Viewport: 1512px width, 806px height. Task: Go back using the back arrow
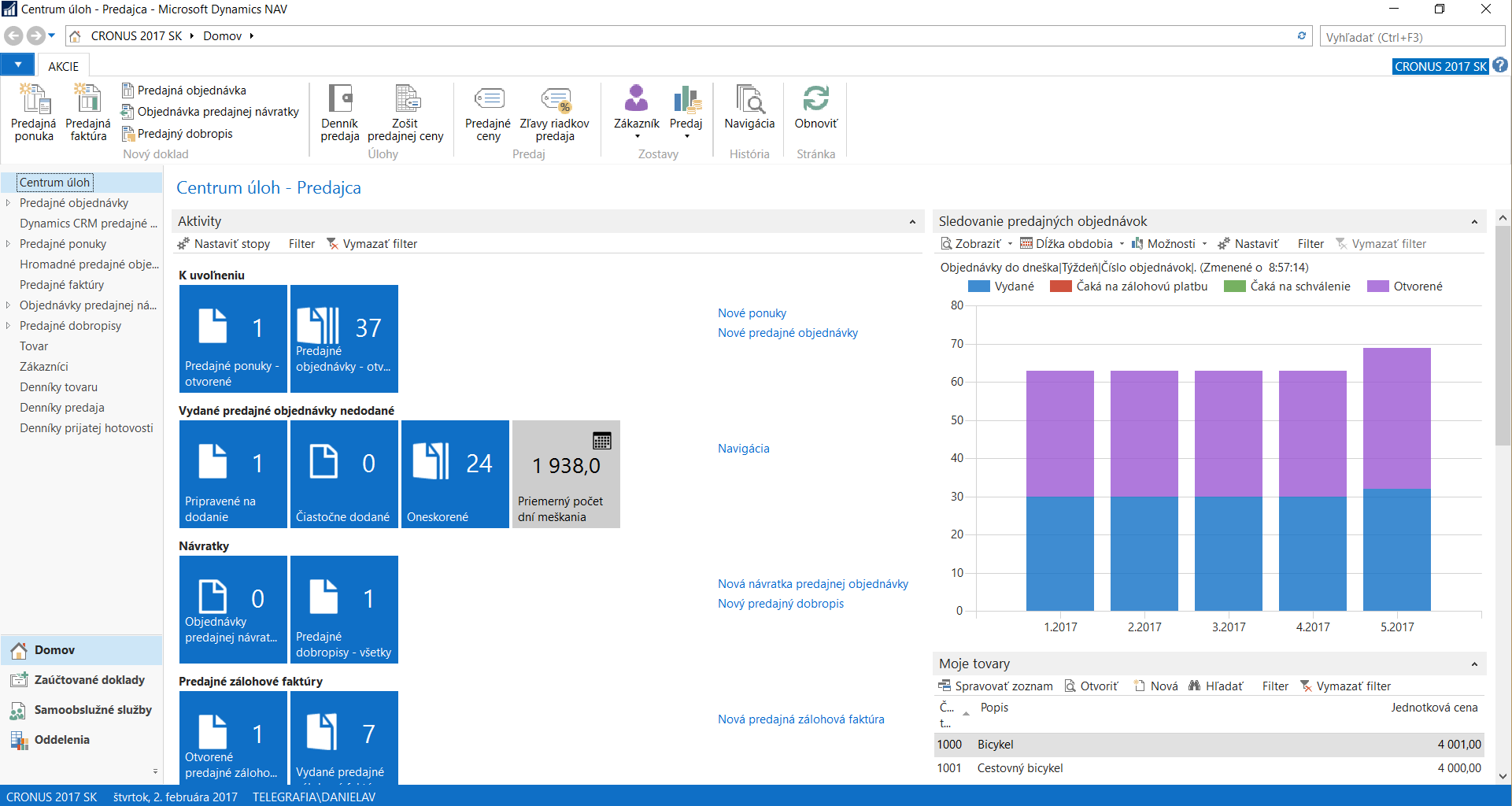pos(13,36)
